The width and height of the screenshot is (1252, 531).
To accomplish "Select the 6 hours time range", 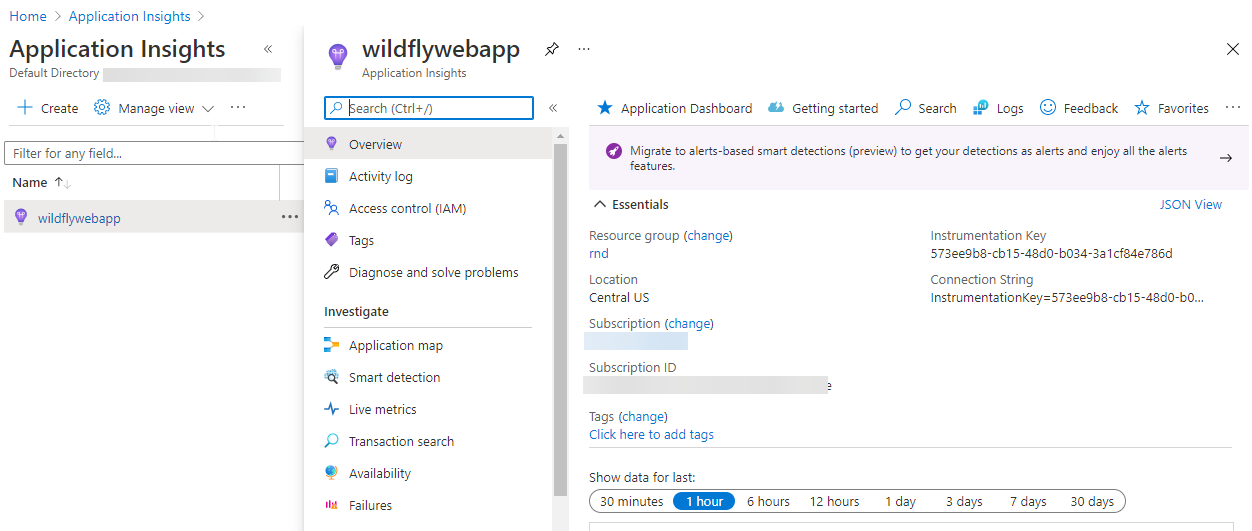I will (768, 501).
